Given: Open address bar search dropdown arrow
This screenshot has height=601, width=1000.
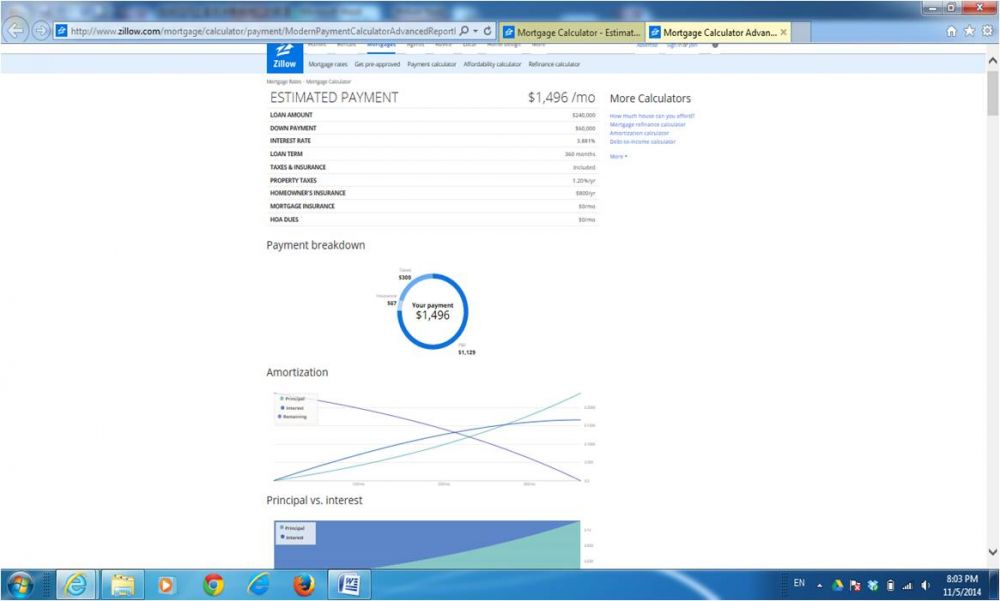Looking at the screenshot, I should point(475,31).
